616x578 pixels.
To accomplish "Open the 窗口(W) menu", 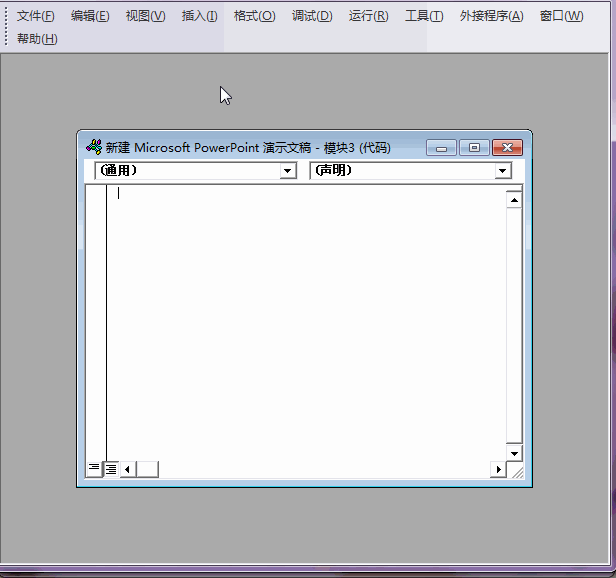I will tap(561, 16).
